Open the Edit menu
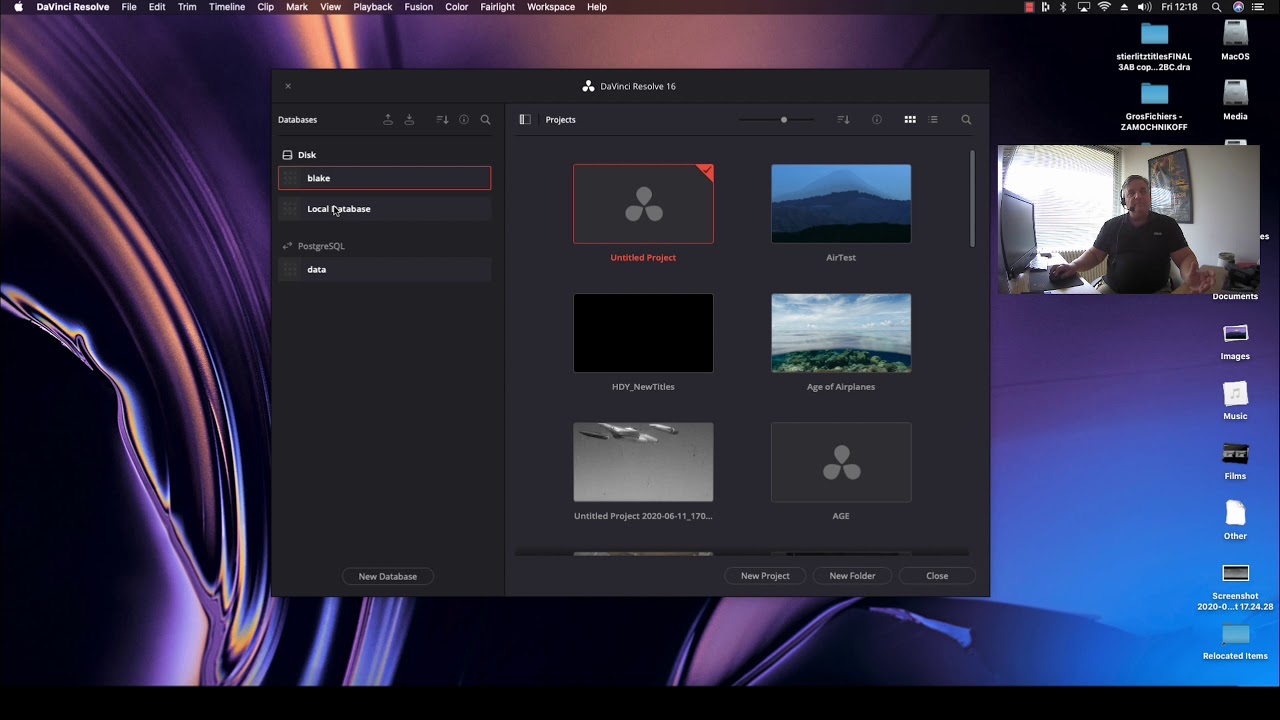The height and width of the screenshot is (720, 1280). tap(157, 7)
